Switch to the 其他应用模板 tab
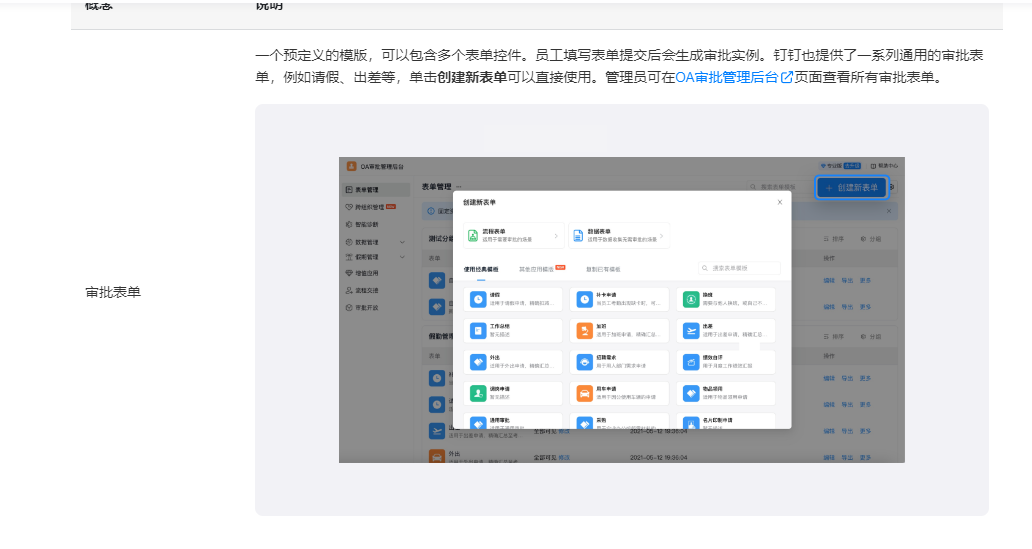This screenshot has width=1032, height=549. point(536,269)
